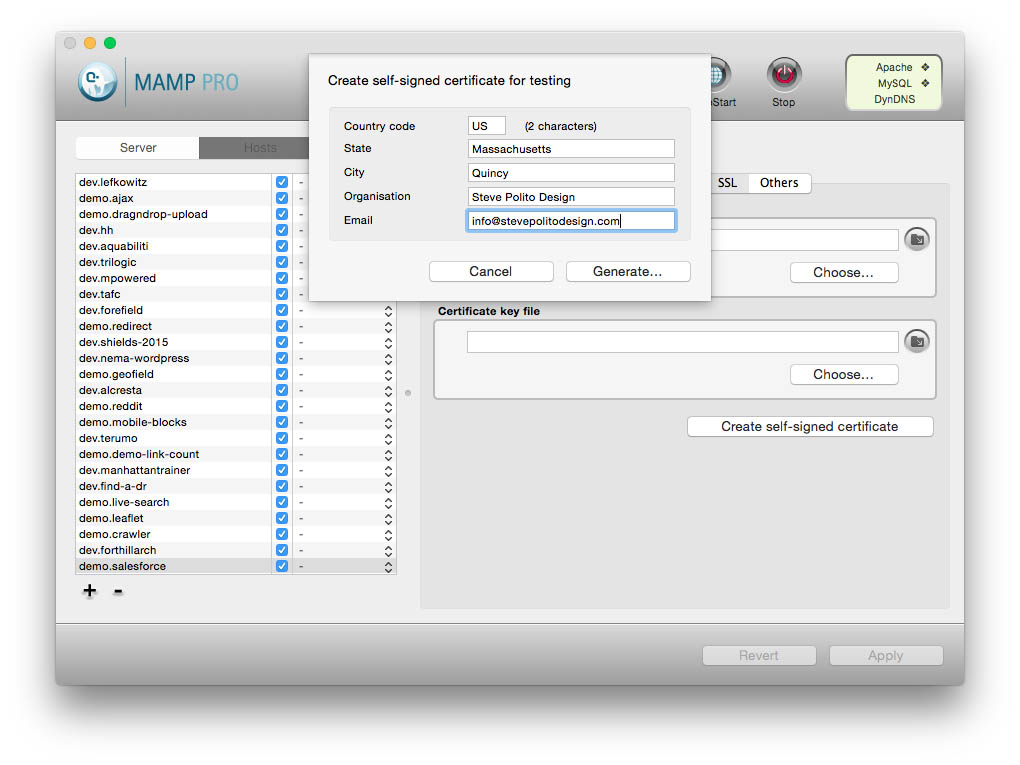Open the demo.mobile-blocks row stepper dropdown
The image size is (1020, 765).
pyautogui.click(x=388, y=422)
